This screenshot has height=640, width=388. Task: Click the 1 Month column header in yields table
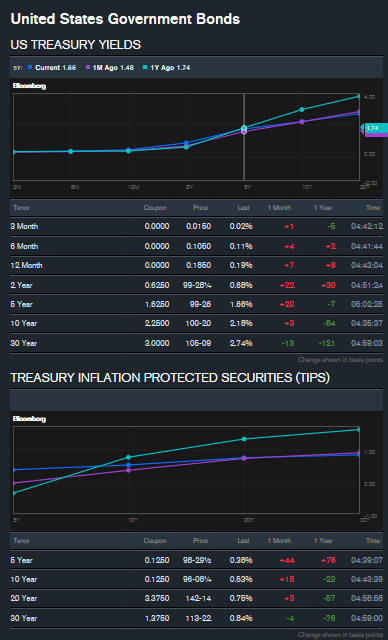point(279,208)
